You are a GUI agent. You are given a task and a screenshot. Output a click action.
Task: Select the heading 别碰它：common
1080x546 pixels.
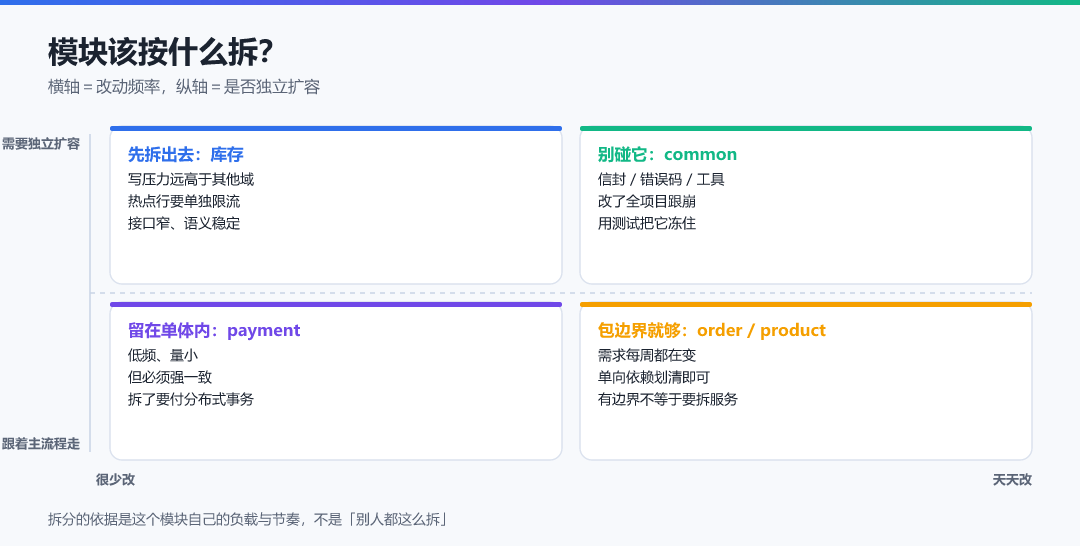[x=667, y=154]
